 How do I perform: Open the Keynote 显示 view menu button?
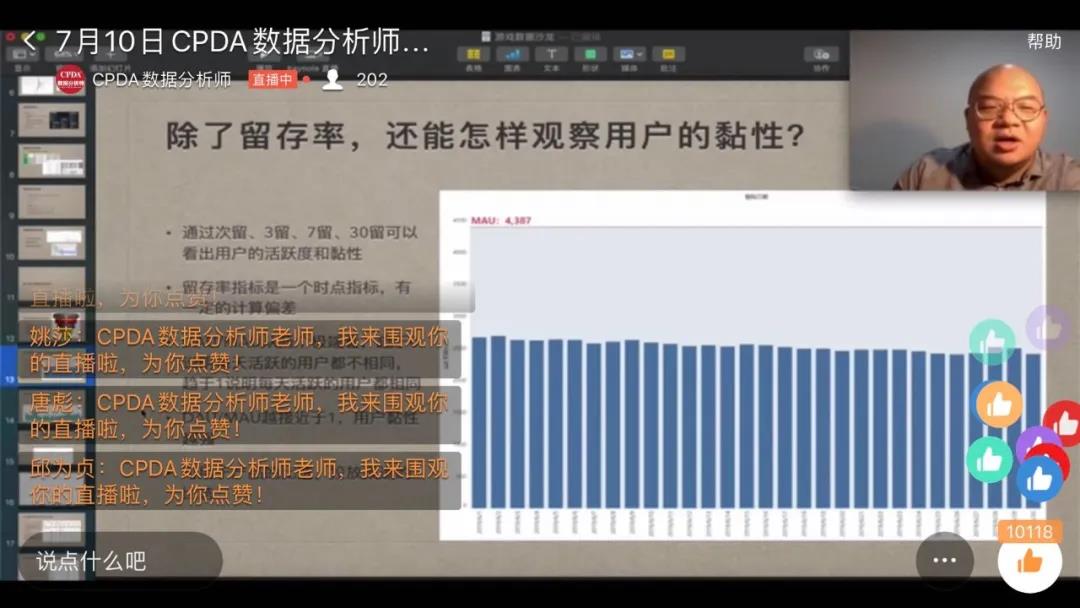point(22,54)
